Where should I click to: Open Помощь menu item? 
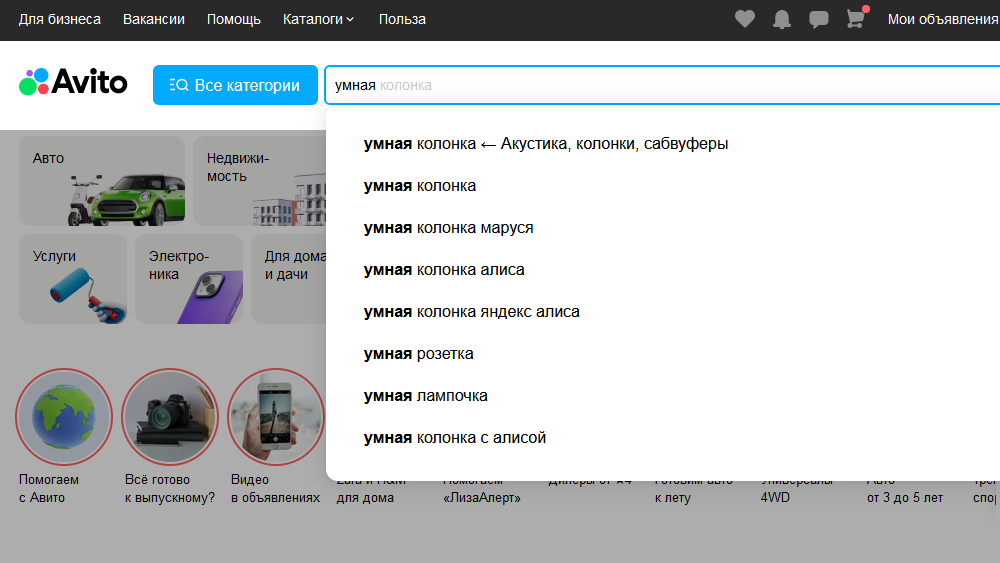click(x=233, y=19)
